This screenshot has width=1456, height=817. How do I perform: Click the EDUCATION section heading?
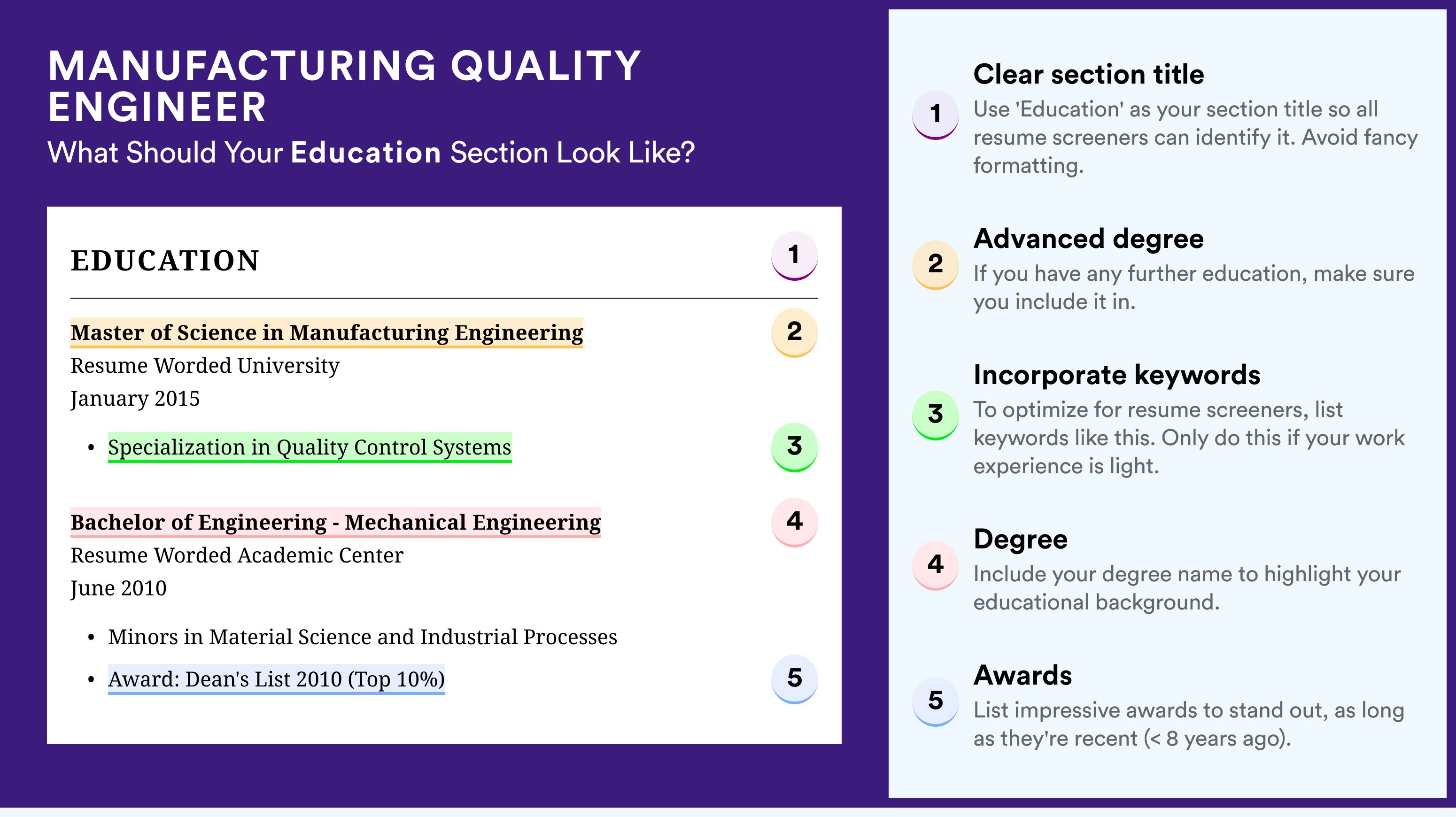(x=165, y=261)
